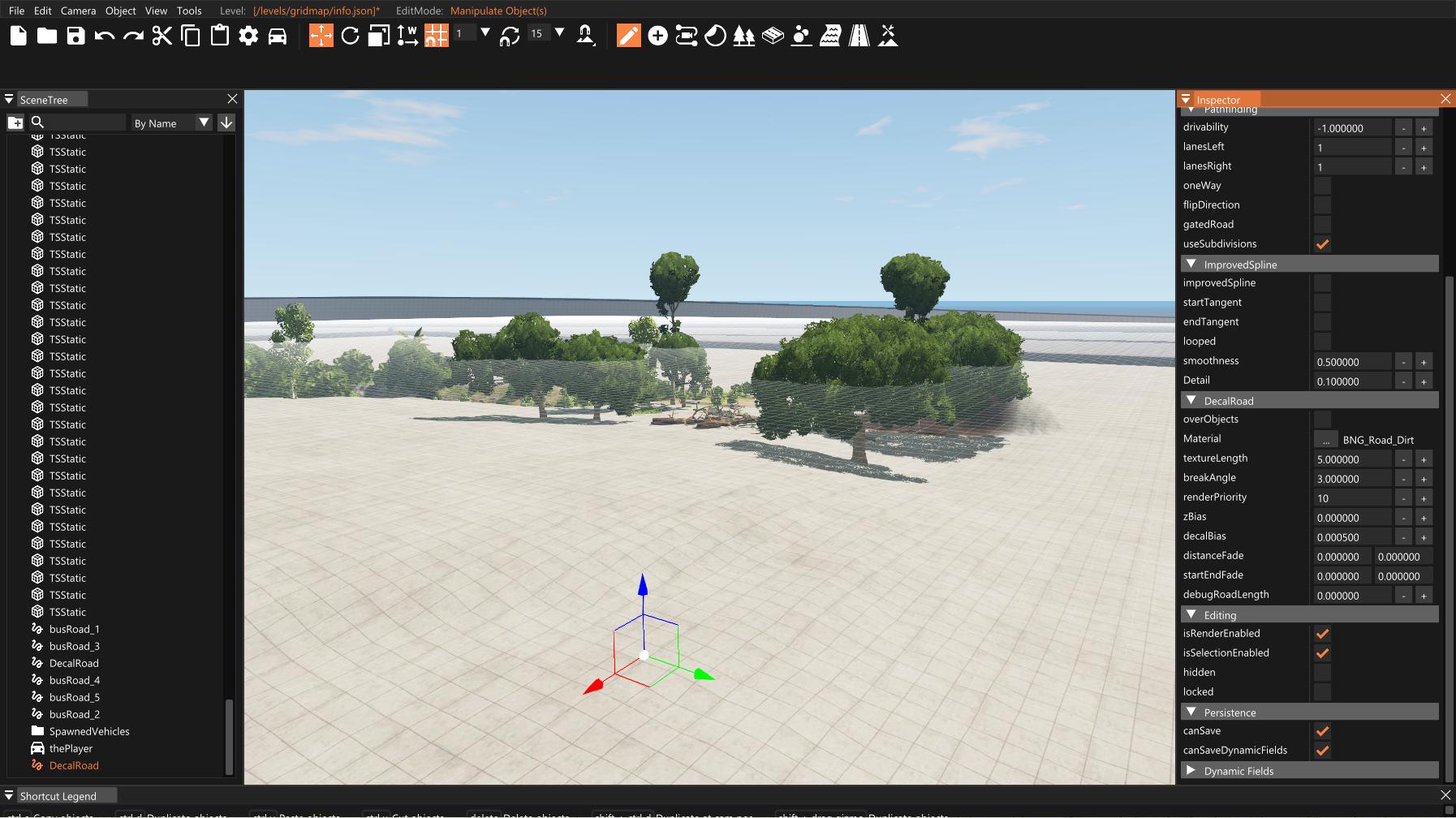Open the grid snap size dropdown arrow

coord(485,32)
